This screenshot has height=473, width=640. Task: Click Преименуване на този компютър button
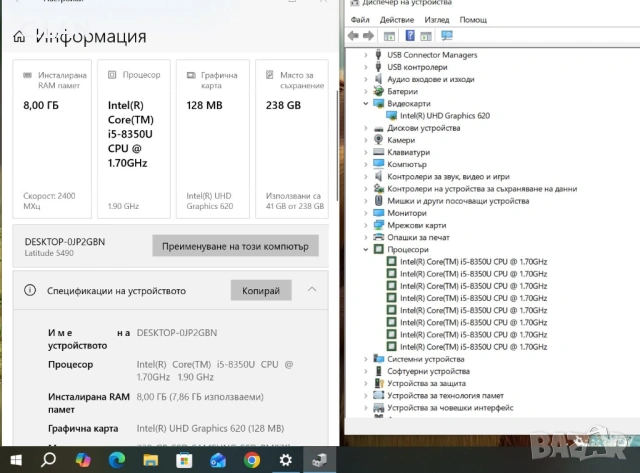pos(236,246)
